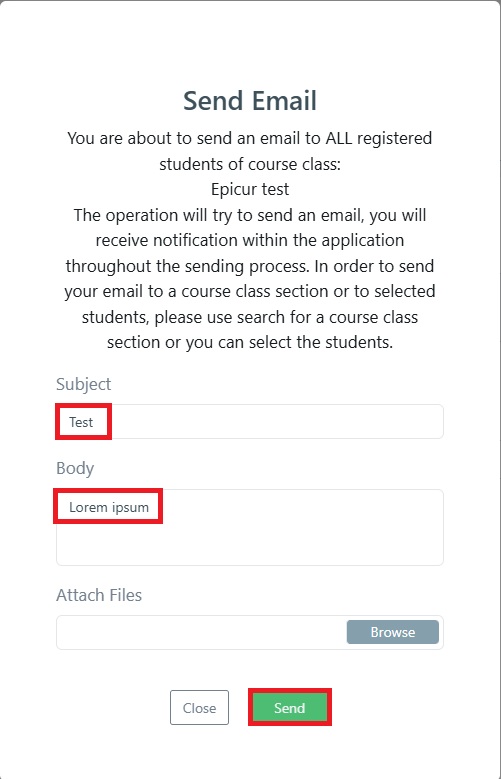The width and height of the screenshot is (501, 779).
Task: Click the Attach Files label
Action: [99, 595]
